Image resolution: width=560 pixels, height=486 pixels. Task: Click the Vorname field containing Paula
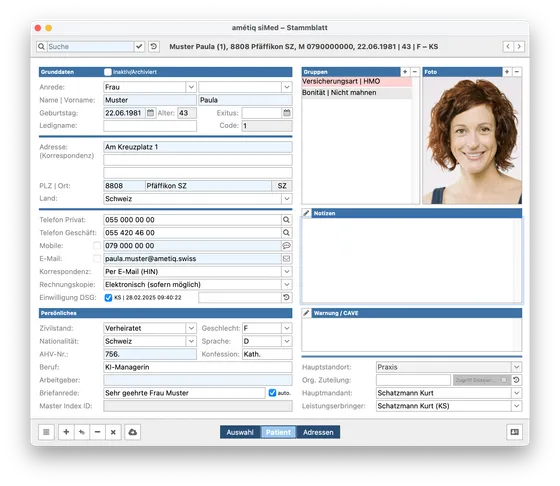point(245,100)
